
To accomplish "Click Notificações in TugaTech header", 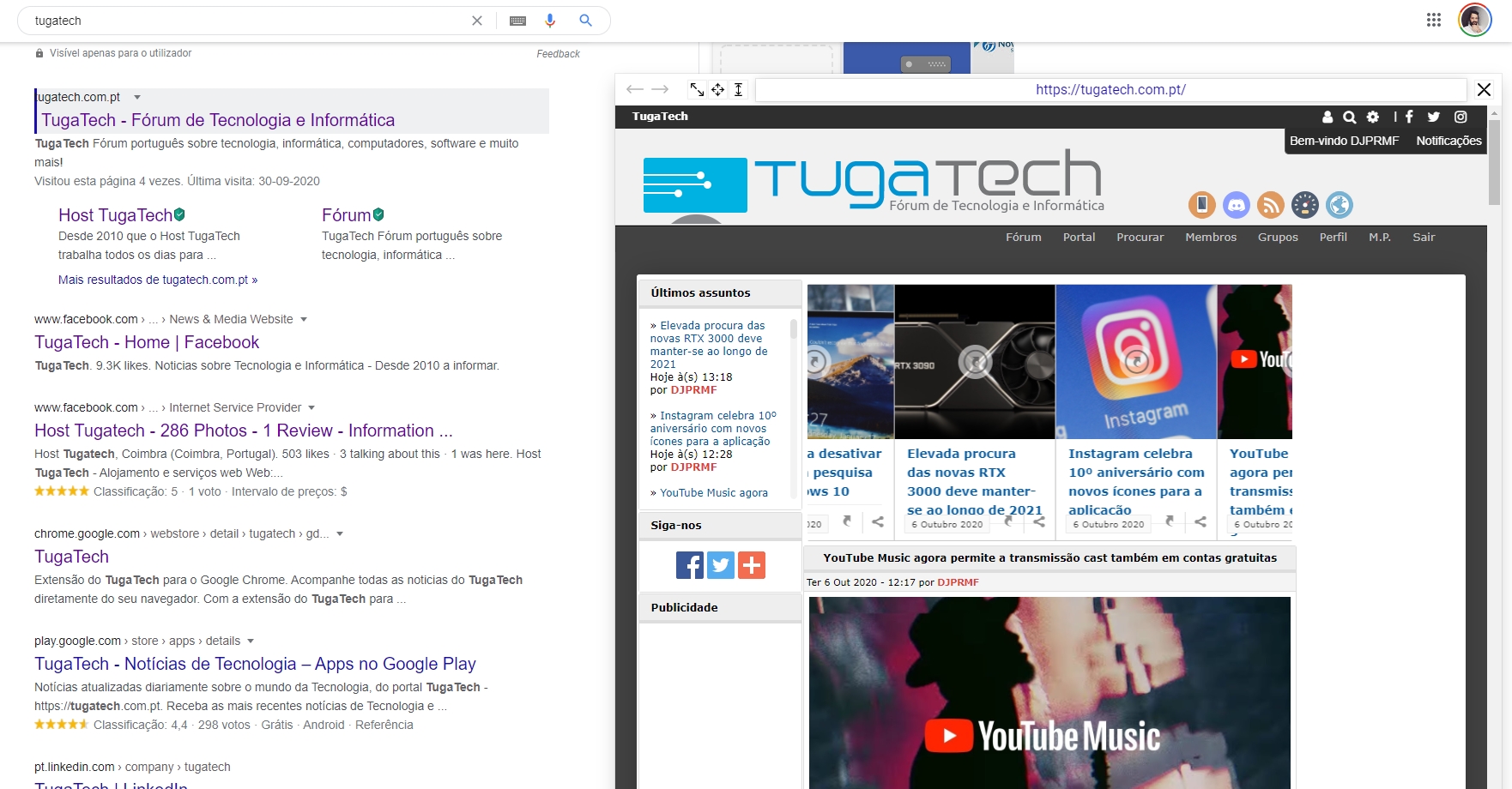I will 1448,141.
